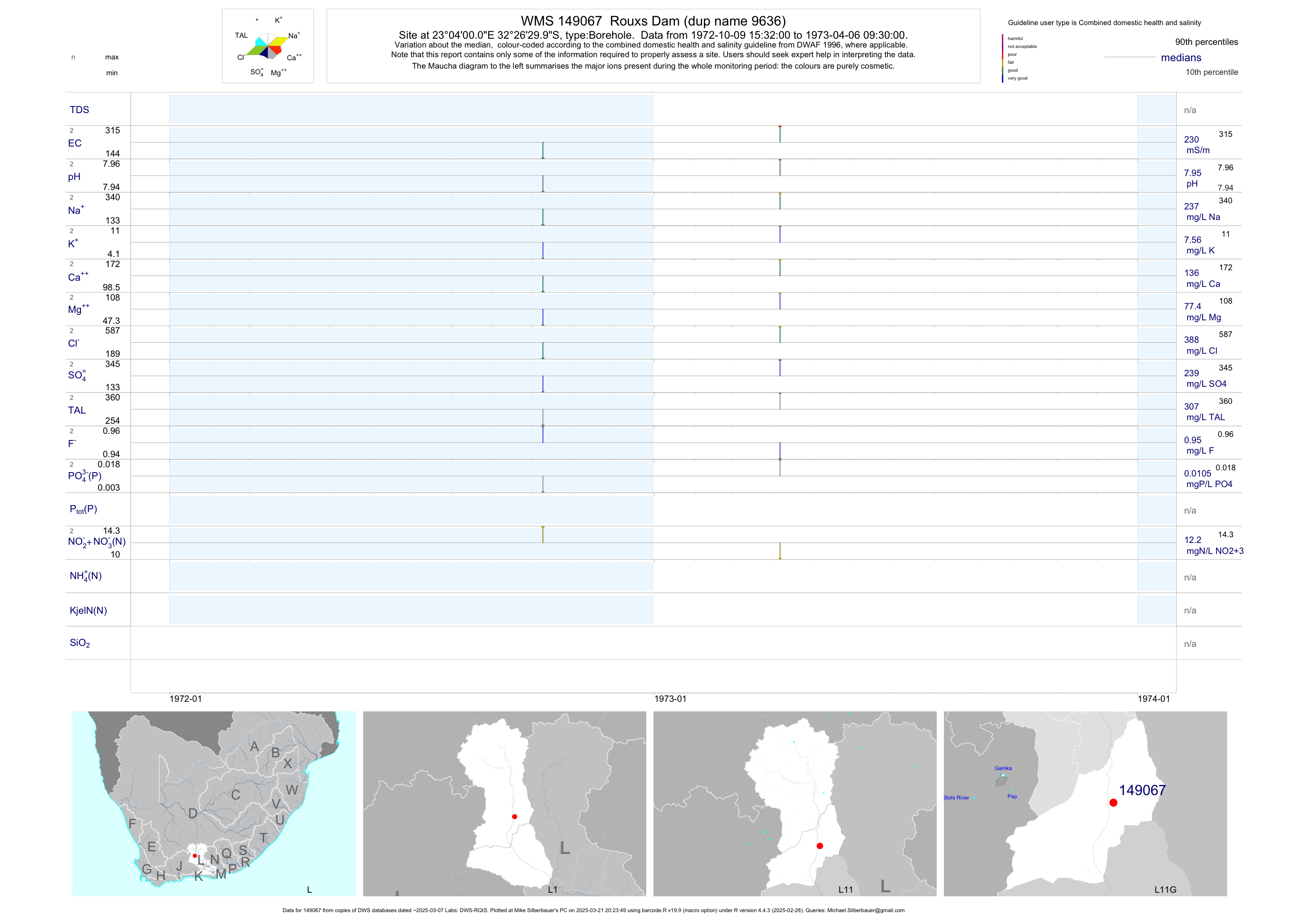Click the Maucha ion diagram symbol
This screenshot has width=1307, height=924.
(269, 45)
